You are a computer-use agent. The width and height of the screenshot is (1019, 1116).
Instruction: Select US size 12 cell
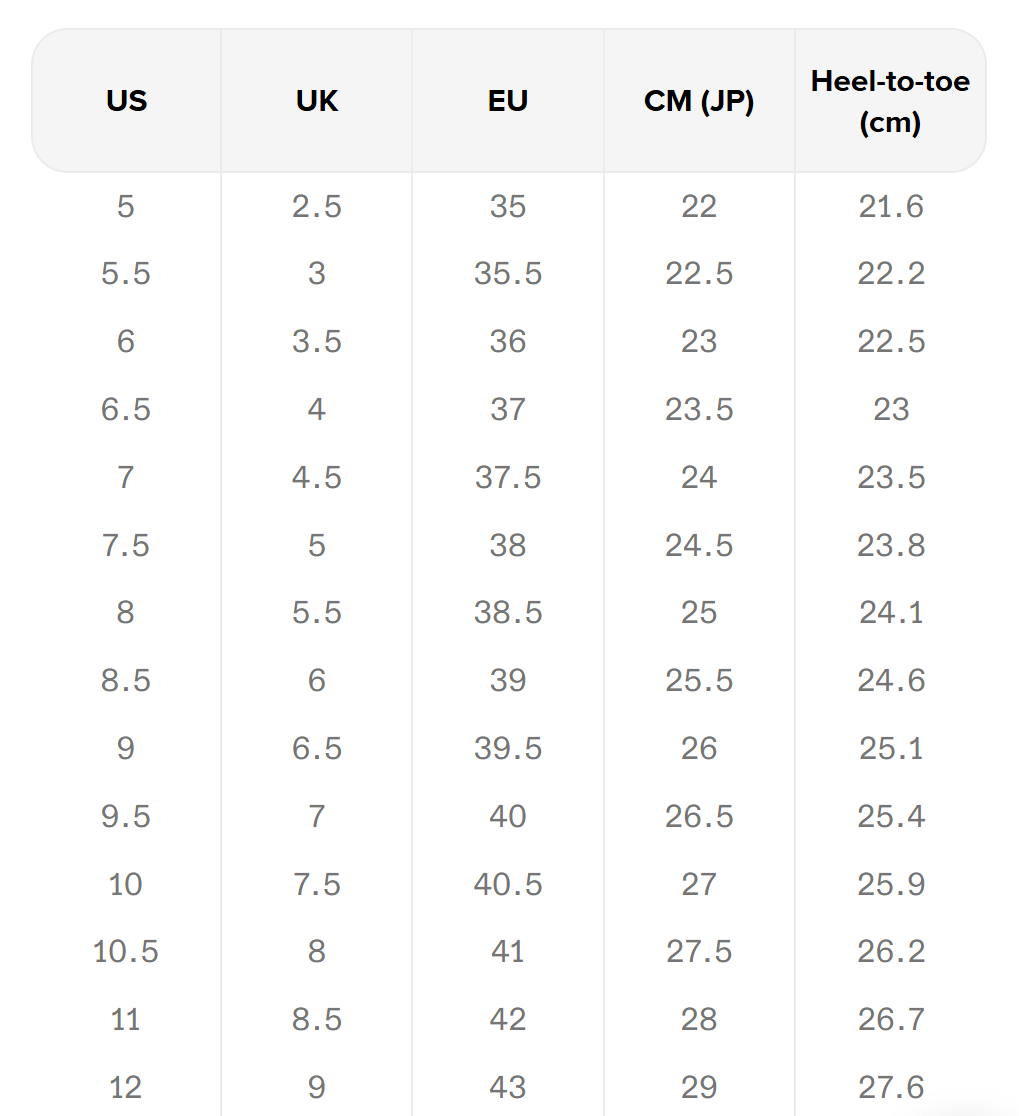[x=126, y=1087]
